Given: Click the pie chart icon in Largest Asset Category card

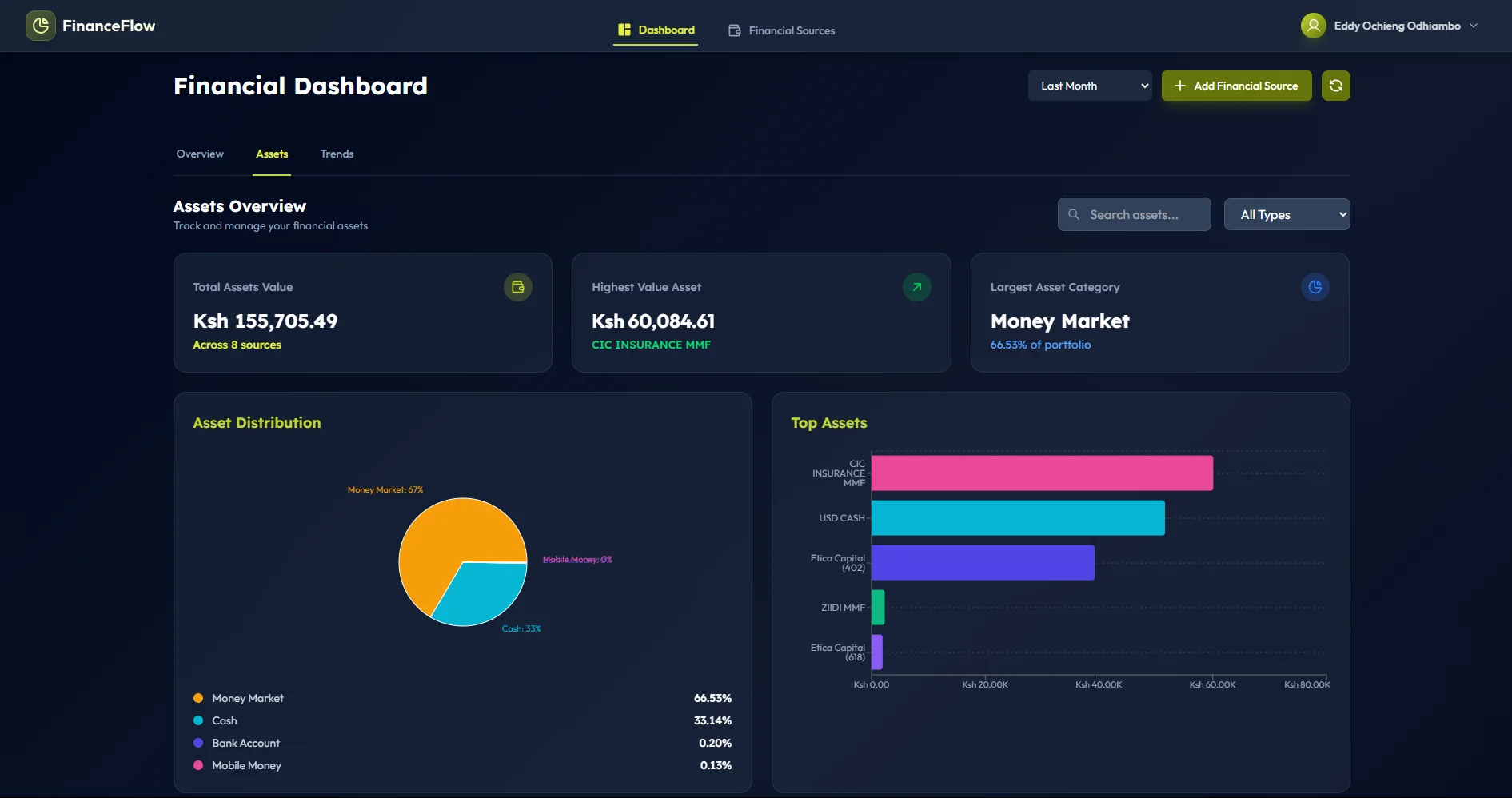Looking at the screenshot, I should click(x=1315, y=287).
